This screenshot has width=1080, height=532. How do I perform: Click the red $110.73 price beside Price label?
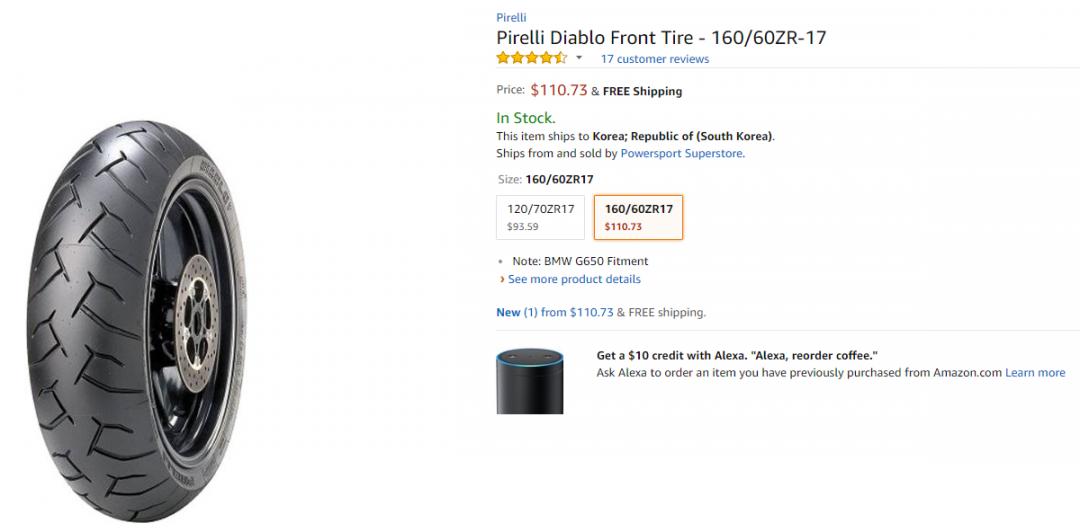[x=558, y=90]
